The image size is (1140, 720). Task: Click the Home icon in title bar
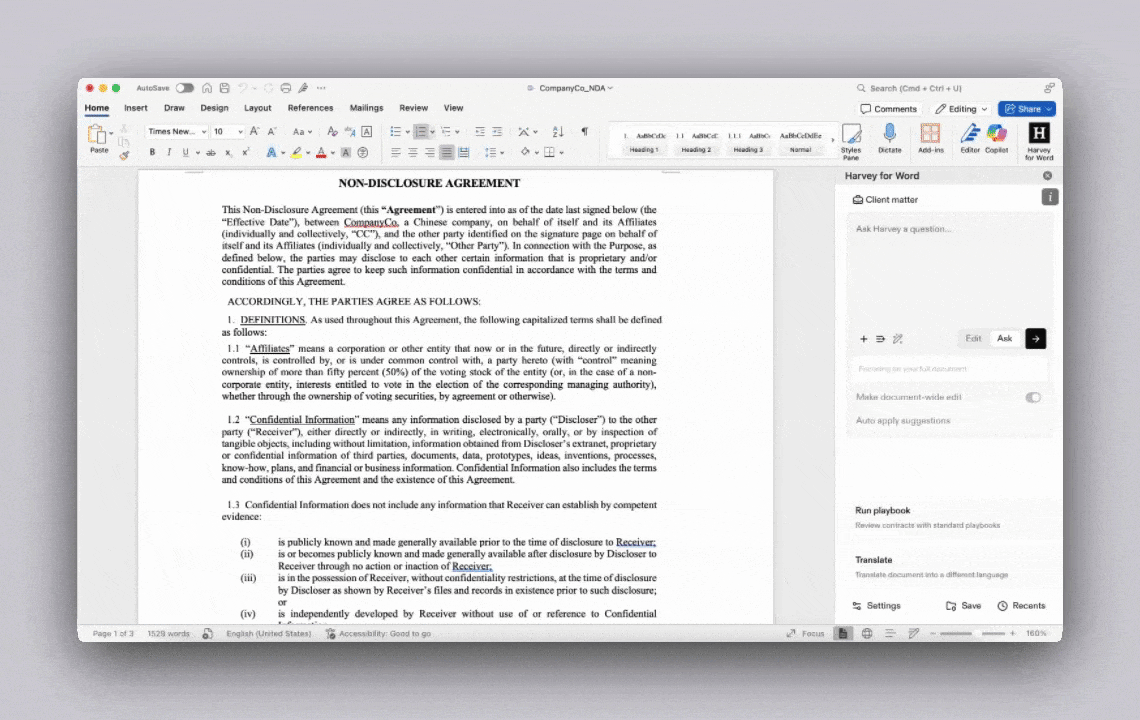[x=207, y=88]
